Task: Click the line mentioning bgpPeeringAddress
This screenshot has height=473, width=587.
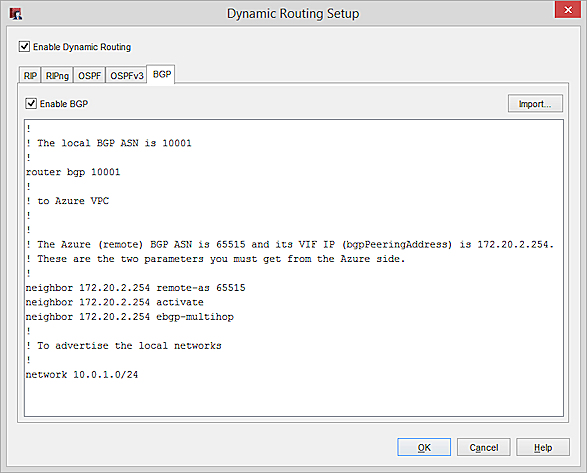Action: (289, 245)
